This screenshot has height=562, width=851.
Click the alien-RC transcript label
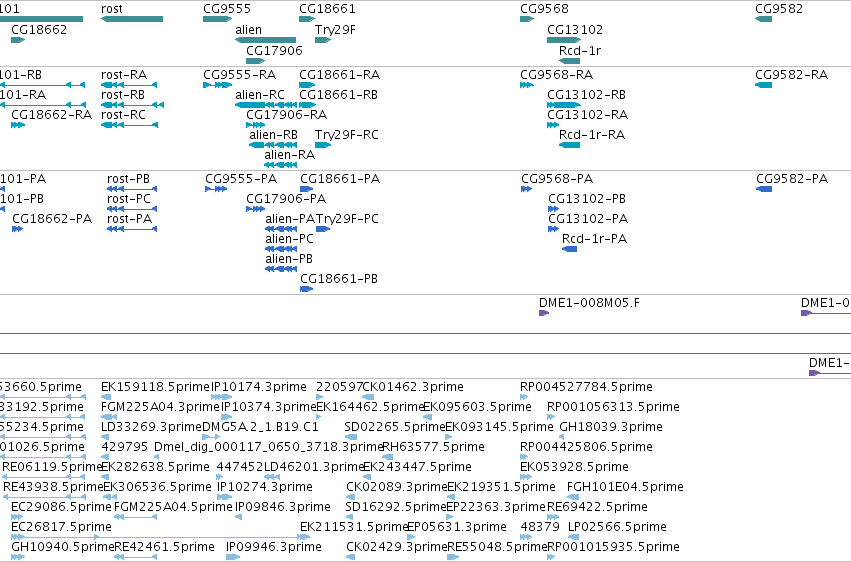point(260,94)
